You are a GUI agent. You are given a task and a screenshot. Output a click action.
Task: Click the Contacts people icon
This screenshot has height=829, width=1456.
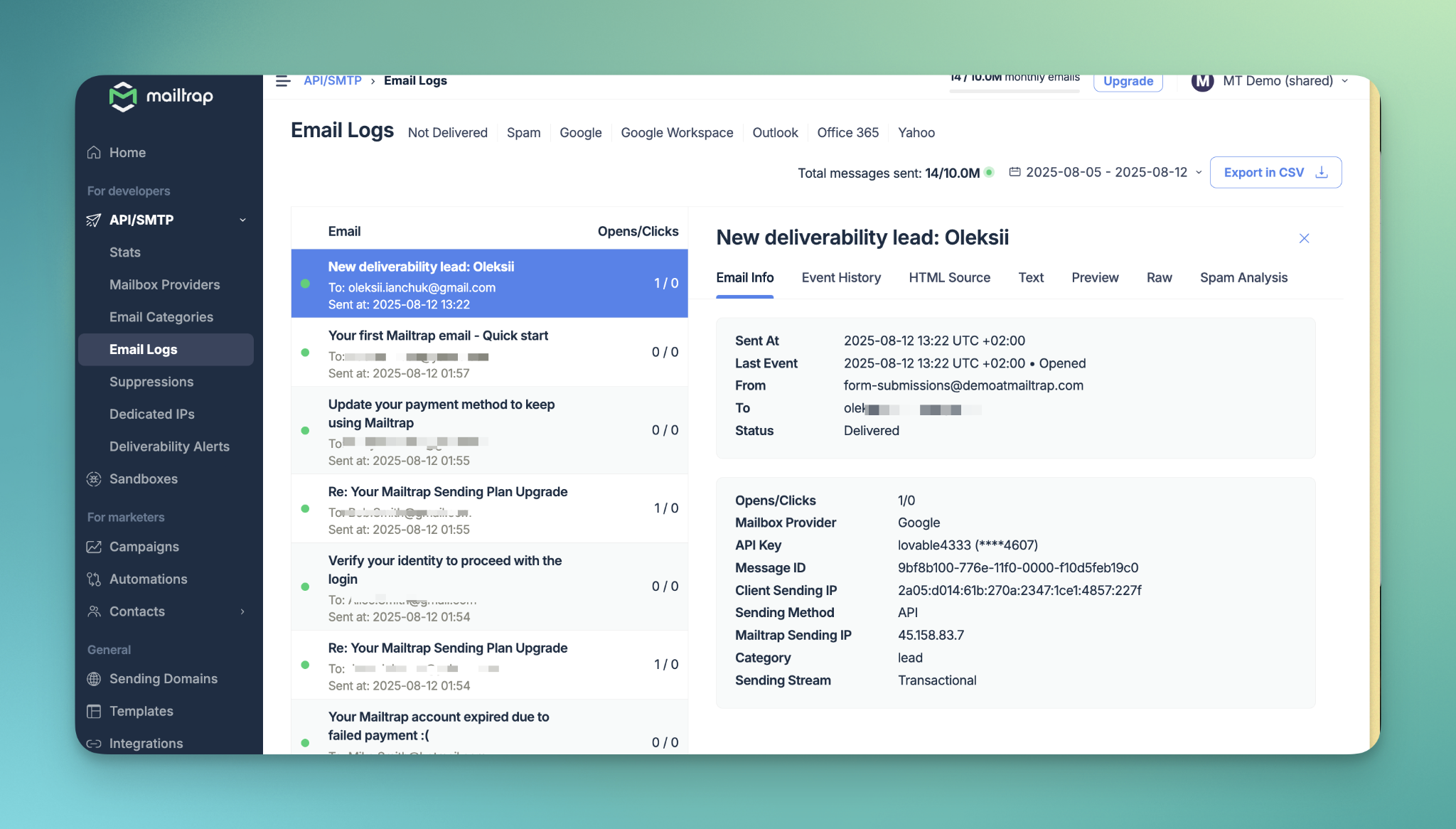coord(94,611)
